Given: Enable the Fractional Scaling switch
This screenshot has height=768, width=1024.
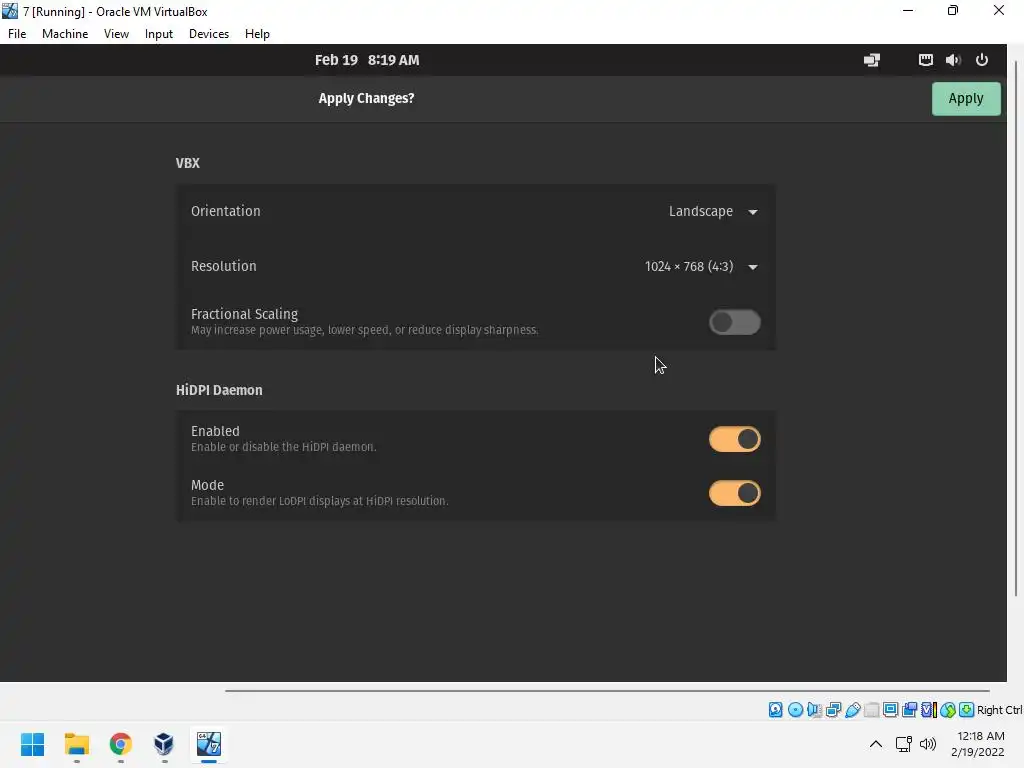Looking at the screenshot, I should (735, 322).
